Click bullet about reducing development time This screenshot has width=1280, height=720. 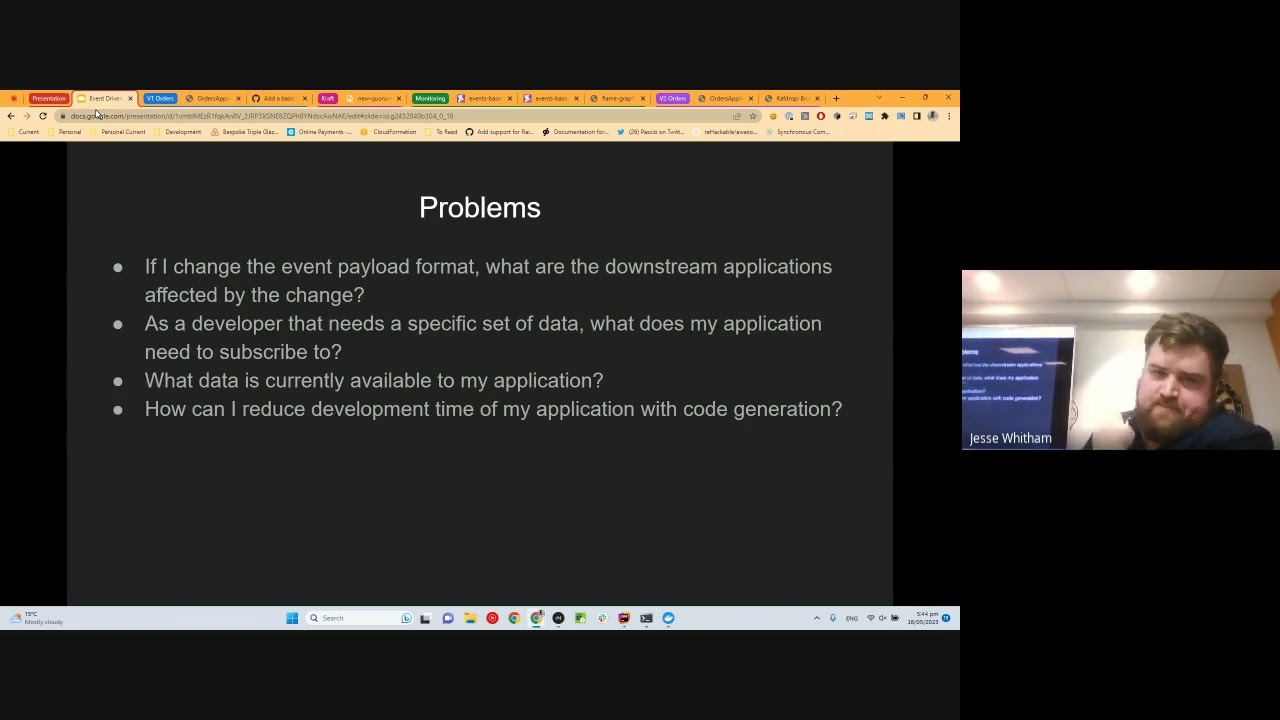pyautogui.click(x=493, y=409)
